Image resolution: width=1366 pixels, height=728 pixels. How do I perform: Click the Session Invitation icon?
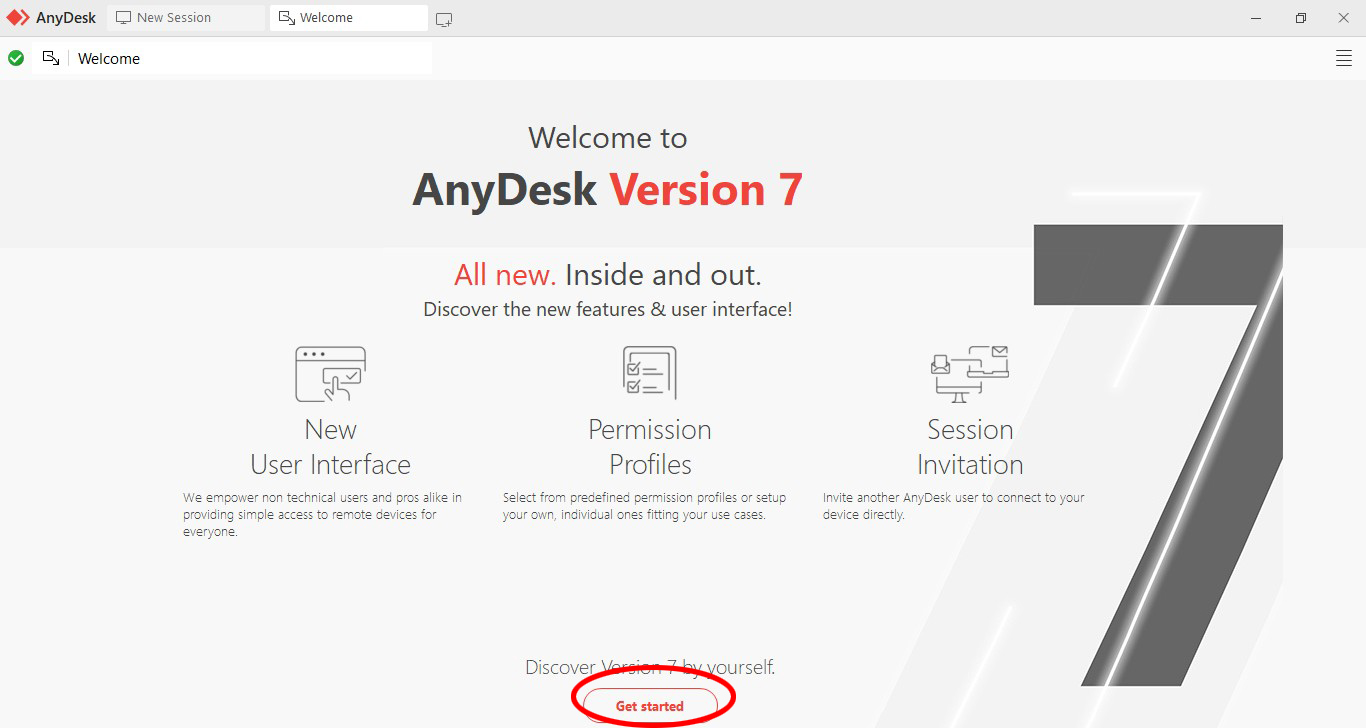tap(969, 374)
